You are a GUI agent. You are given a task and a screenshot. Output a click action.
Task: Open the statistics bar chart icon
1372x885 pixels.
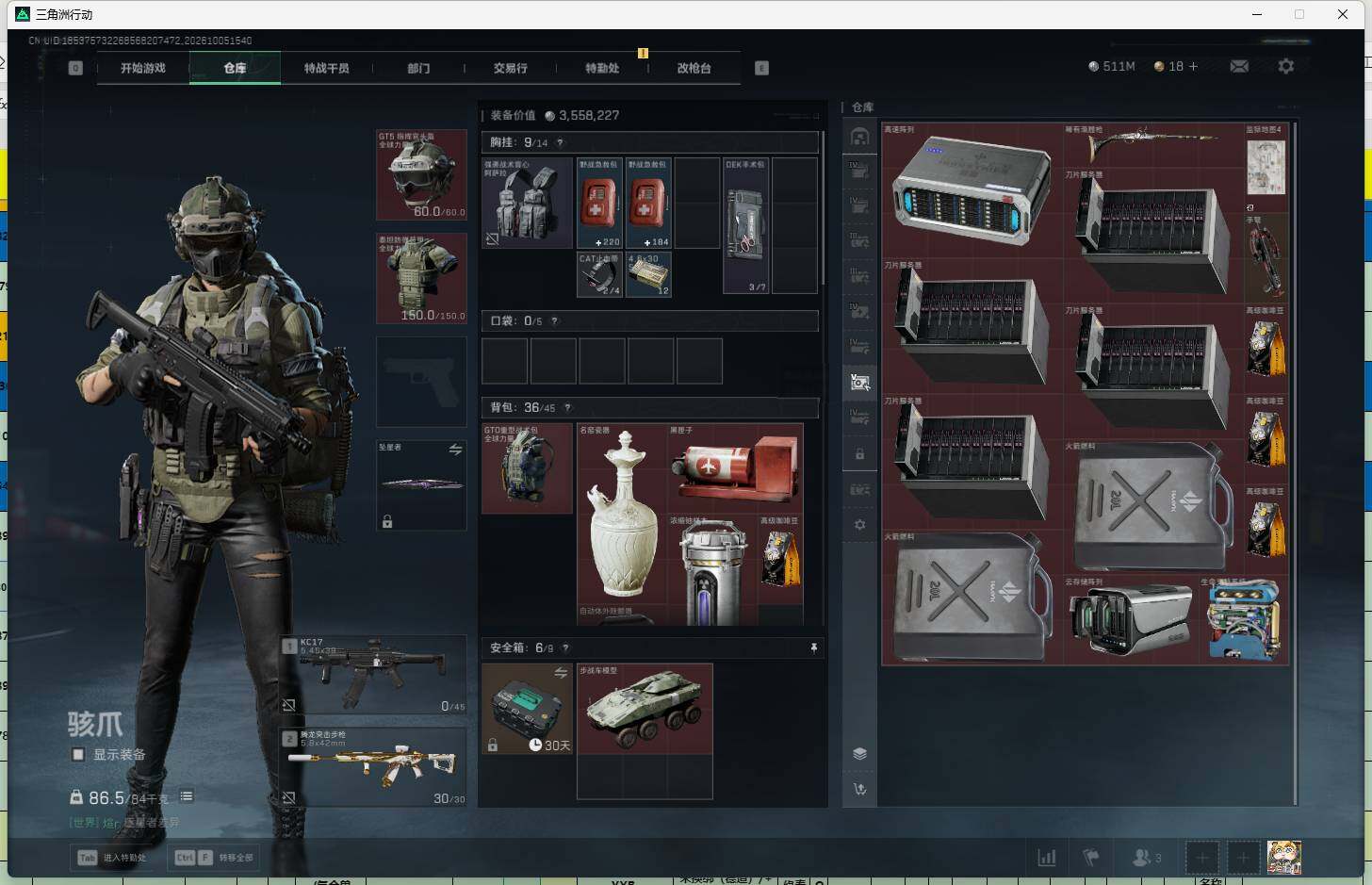[x=1047, y=858]
